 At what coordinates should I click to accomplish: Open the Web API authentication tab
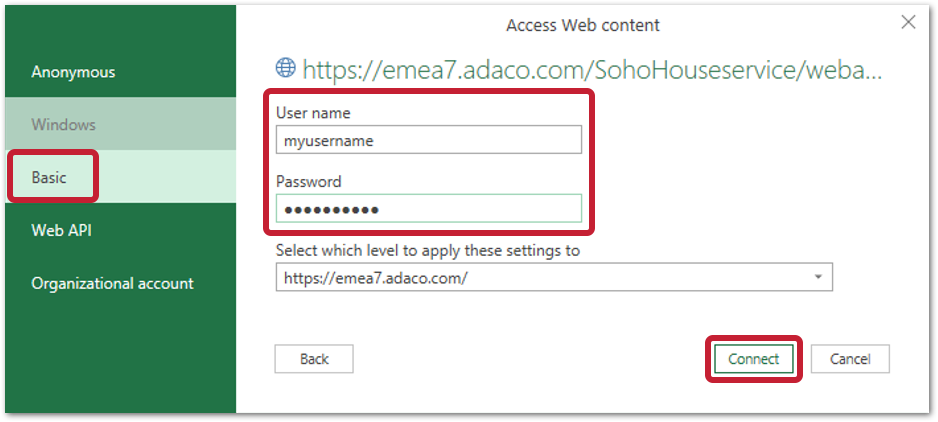(x=121, y=230)
